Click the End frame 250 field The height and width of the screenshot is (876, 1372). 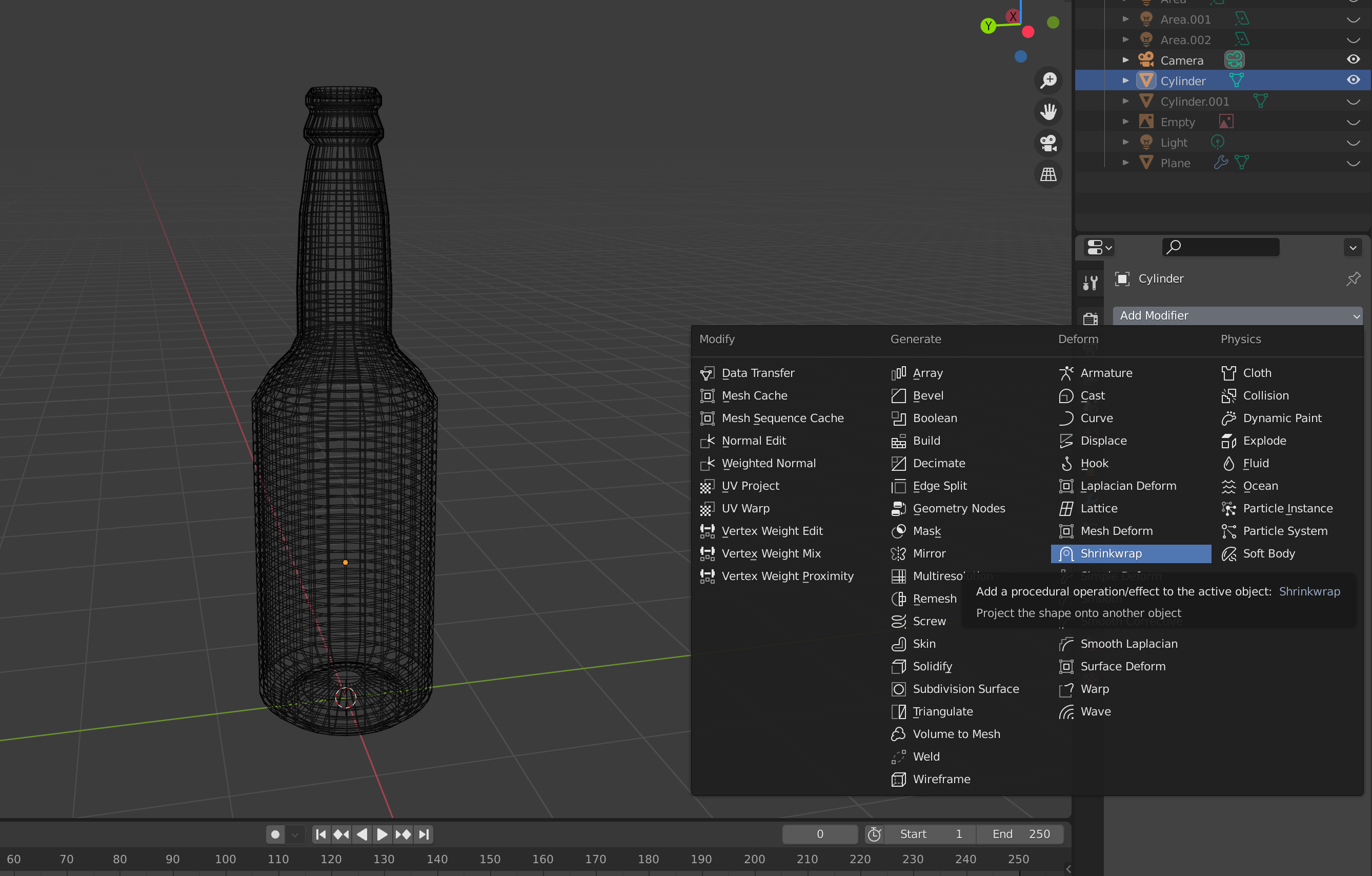[x=1020, y=834]
